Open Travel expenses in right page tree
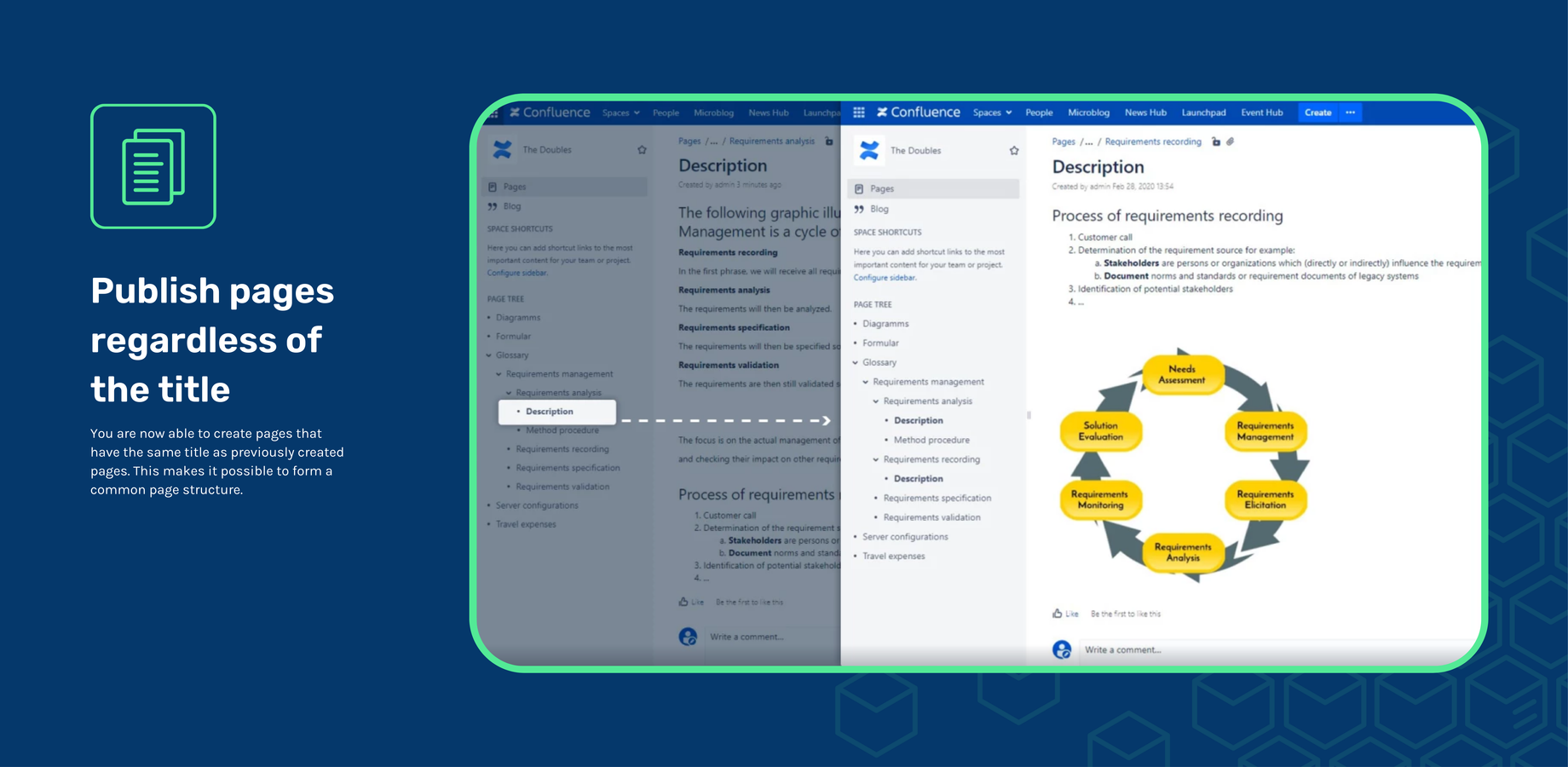 (x=893, y=557)
